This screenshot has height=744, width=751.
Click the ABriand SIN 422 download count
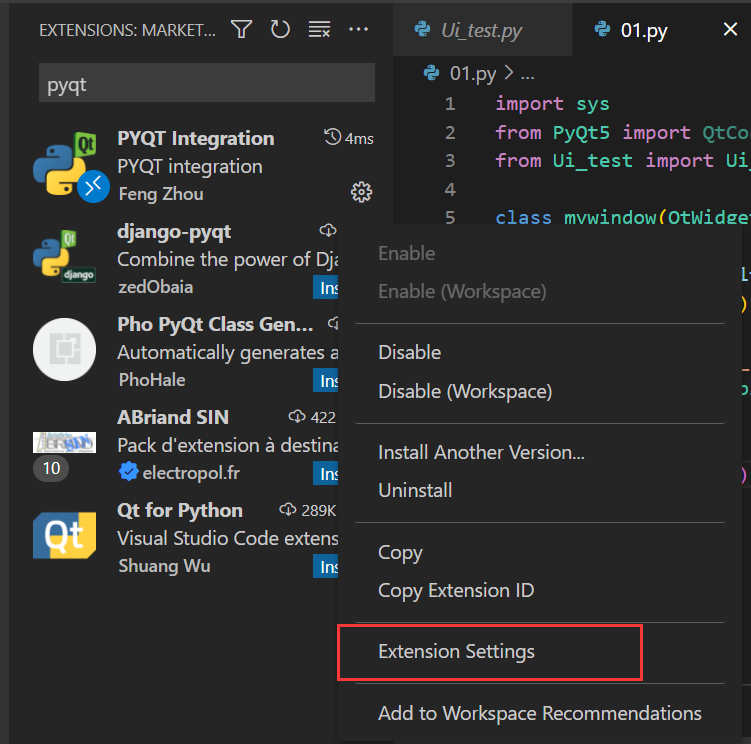coord(312,417)
